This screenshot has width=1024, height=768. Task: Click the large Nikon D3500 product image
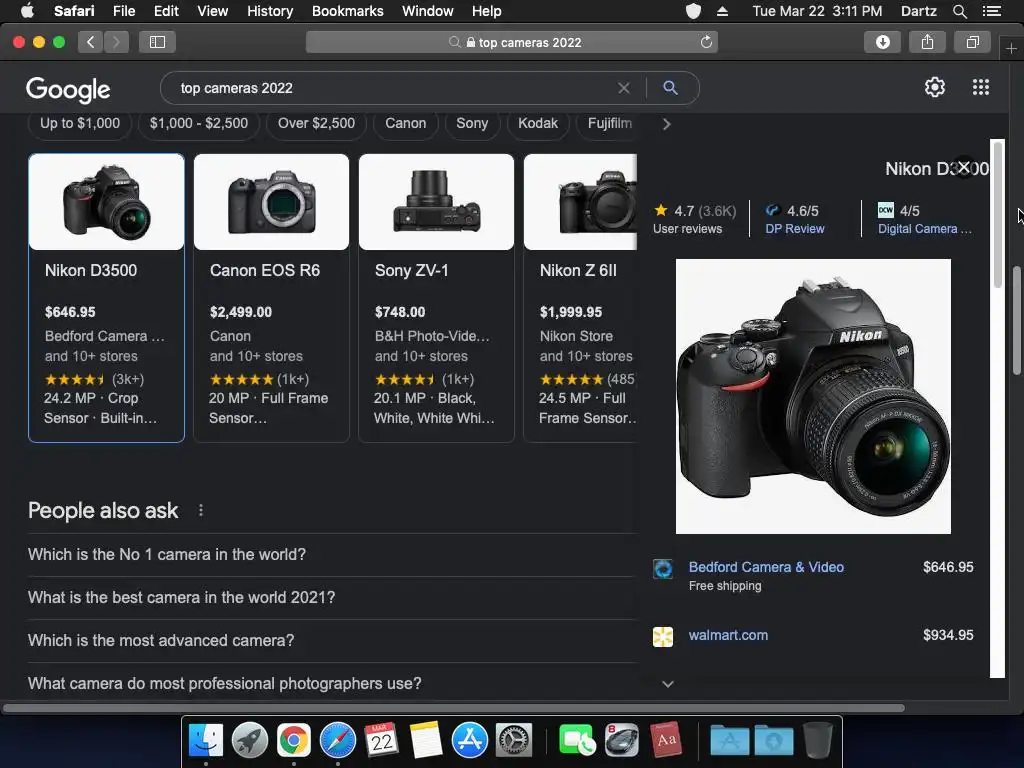(x=813, y=396)
